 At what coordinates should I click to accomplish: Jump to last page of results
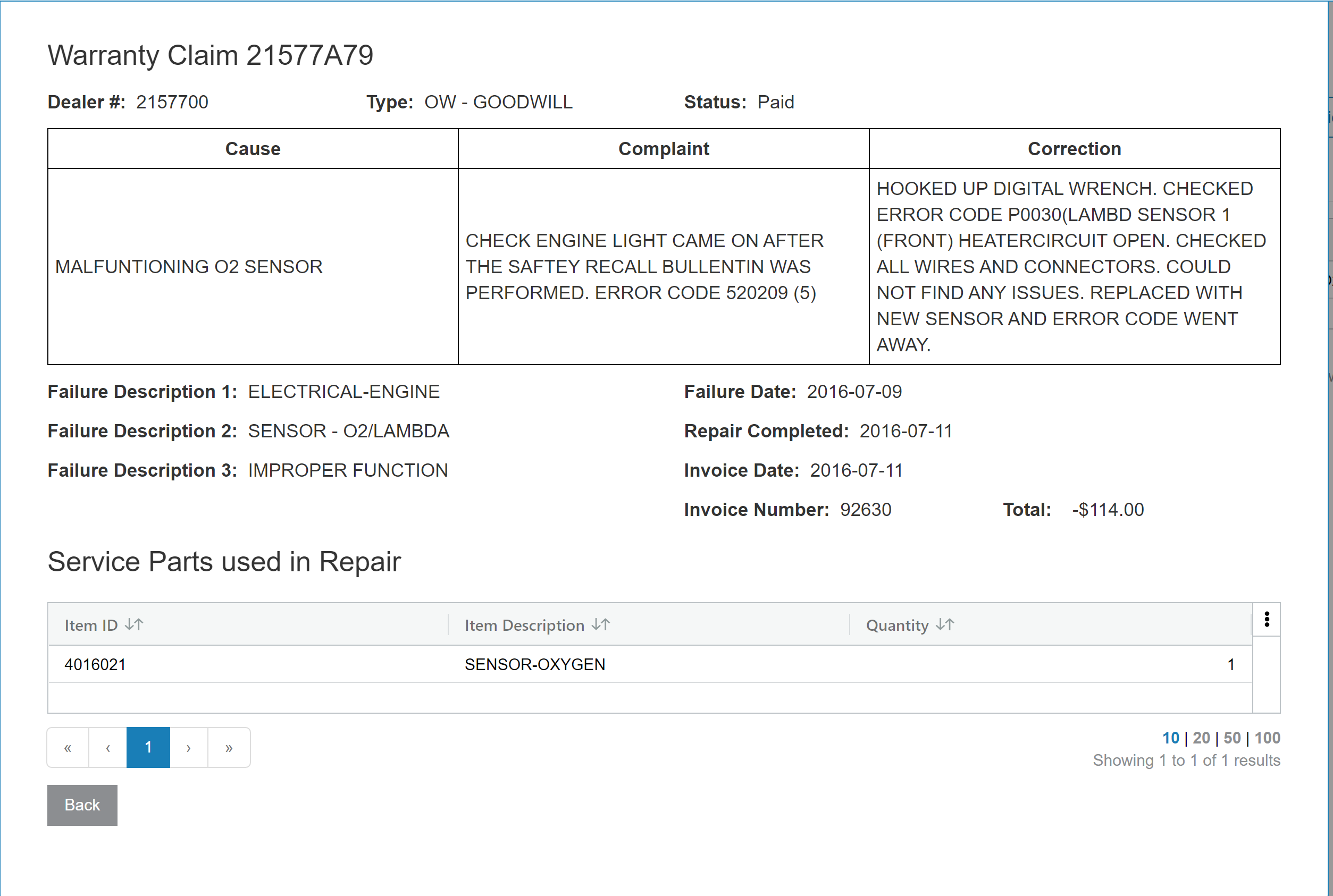click(x=229, y=747)
